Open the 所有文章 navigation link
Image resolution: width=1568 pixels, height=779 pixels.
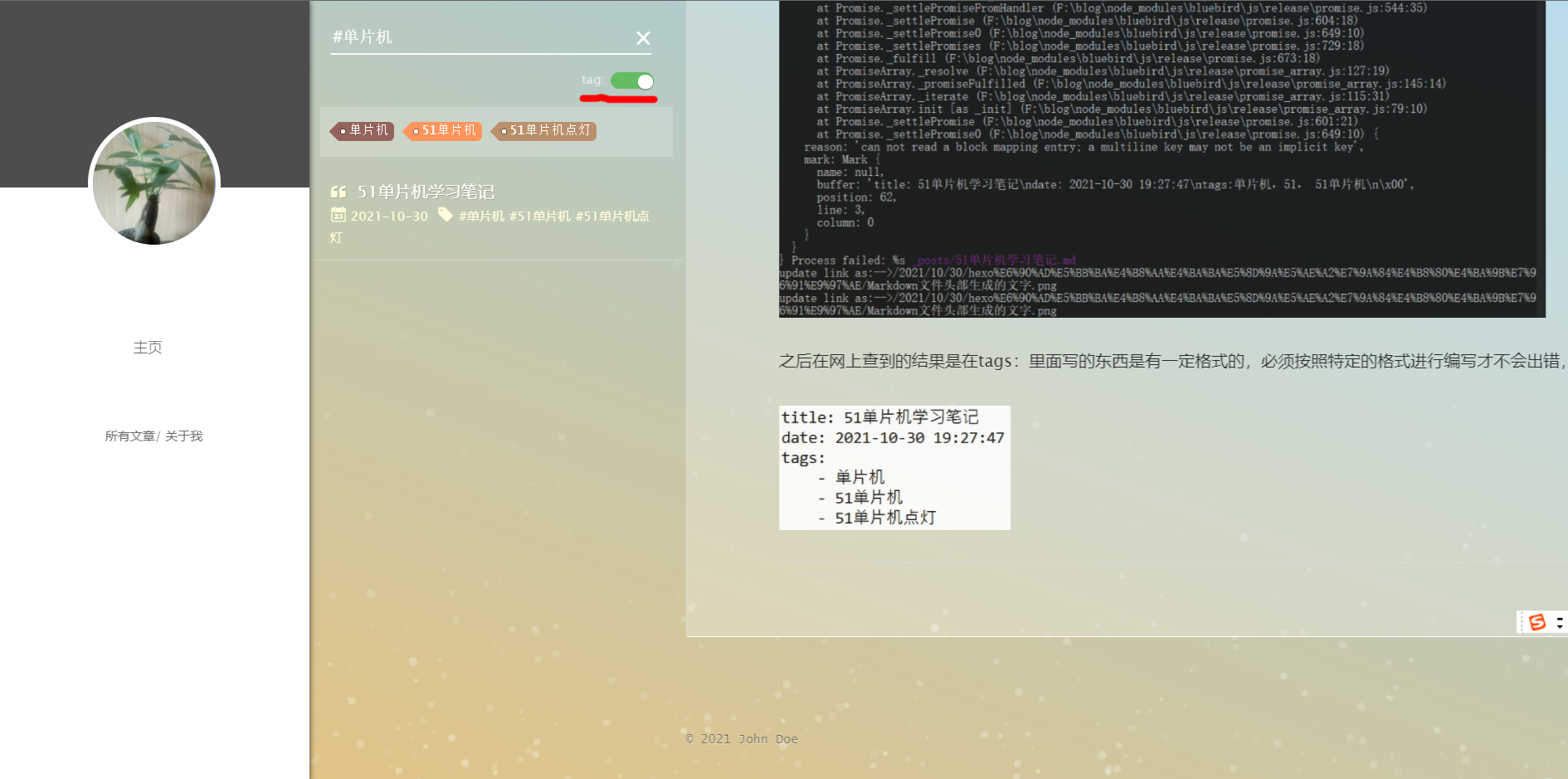click(x=129, y=436)
